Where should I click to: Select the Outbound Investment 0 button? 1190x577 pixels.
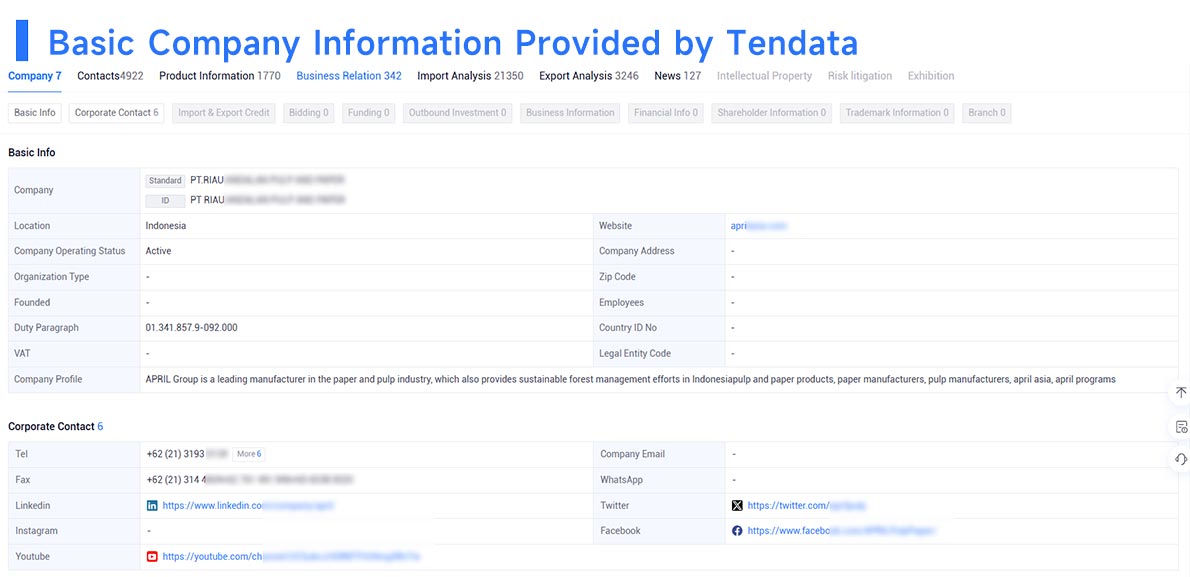[458, 112]
